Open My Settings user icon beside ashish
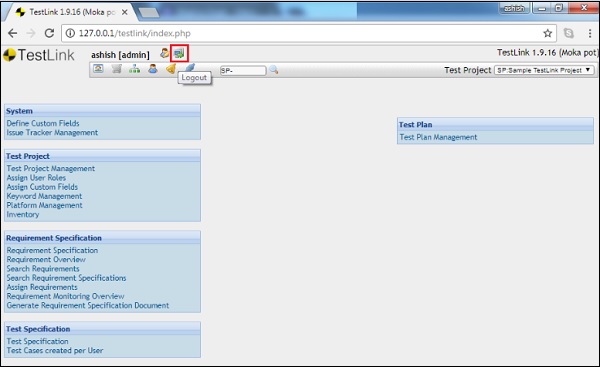This screenshot has height=367, width=600. [165, 53]
